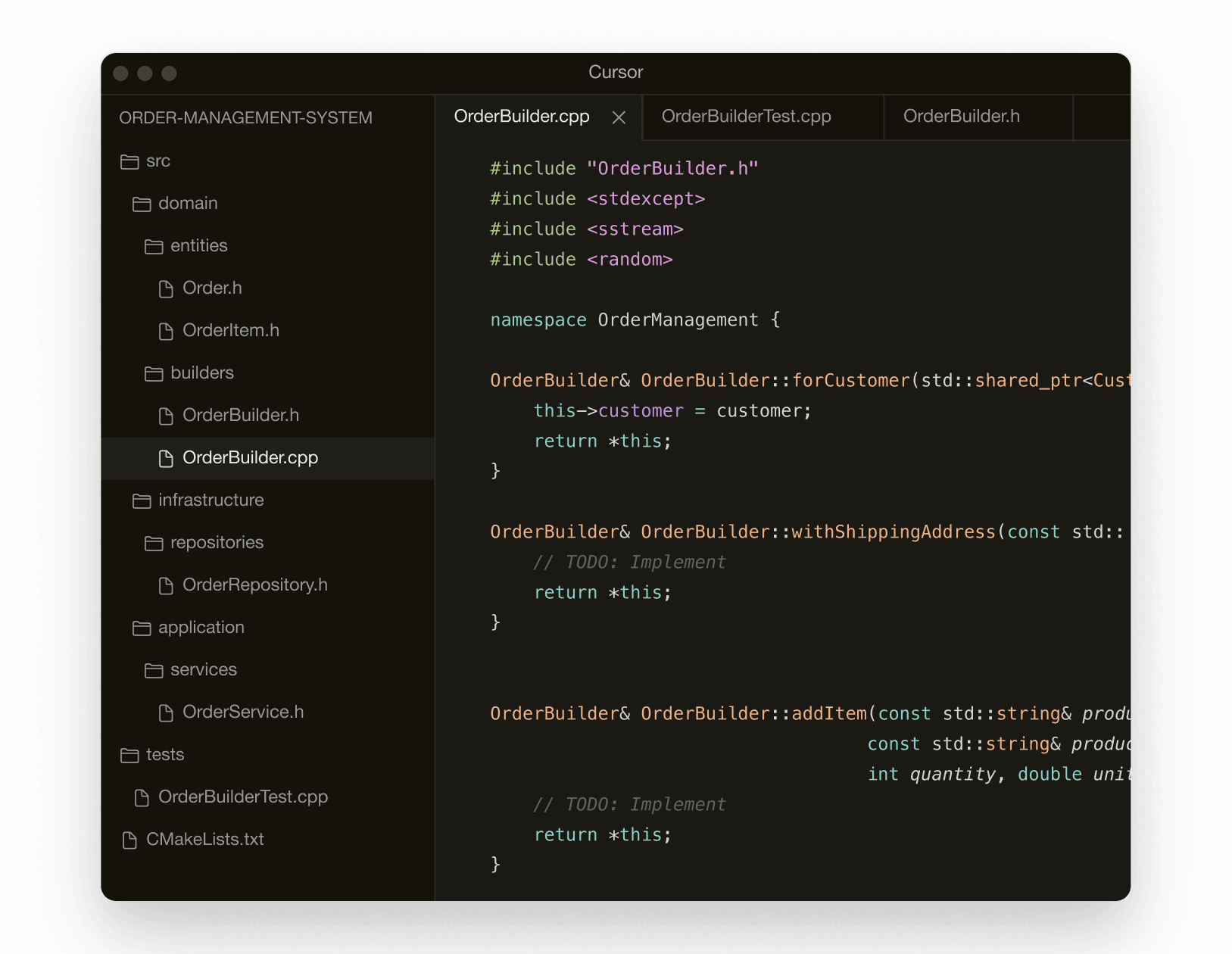Select the OrderBuilder.cpp editor tab
Screen dimensions: 1232x954
click(x=538, y=117)
